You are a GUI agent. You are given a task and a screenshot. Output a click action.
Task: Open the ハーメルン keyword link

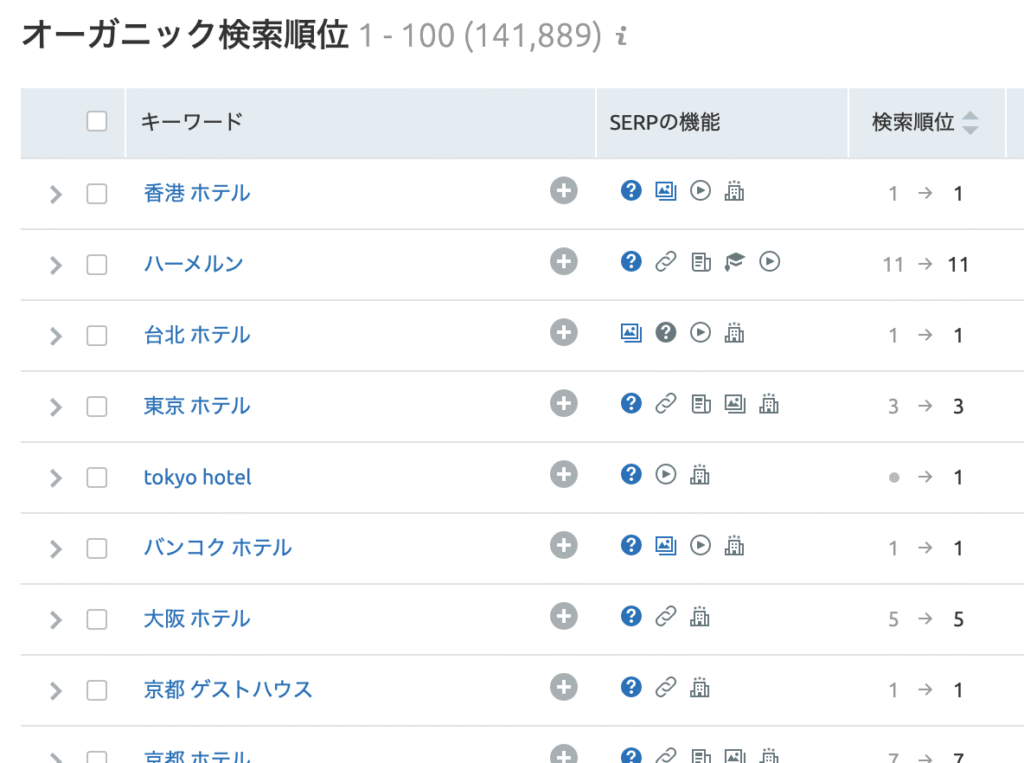click(x=193, y=264)
